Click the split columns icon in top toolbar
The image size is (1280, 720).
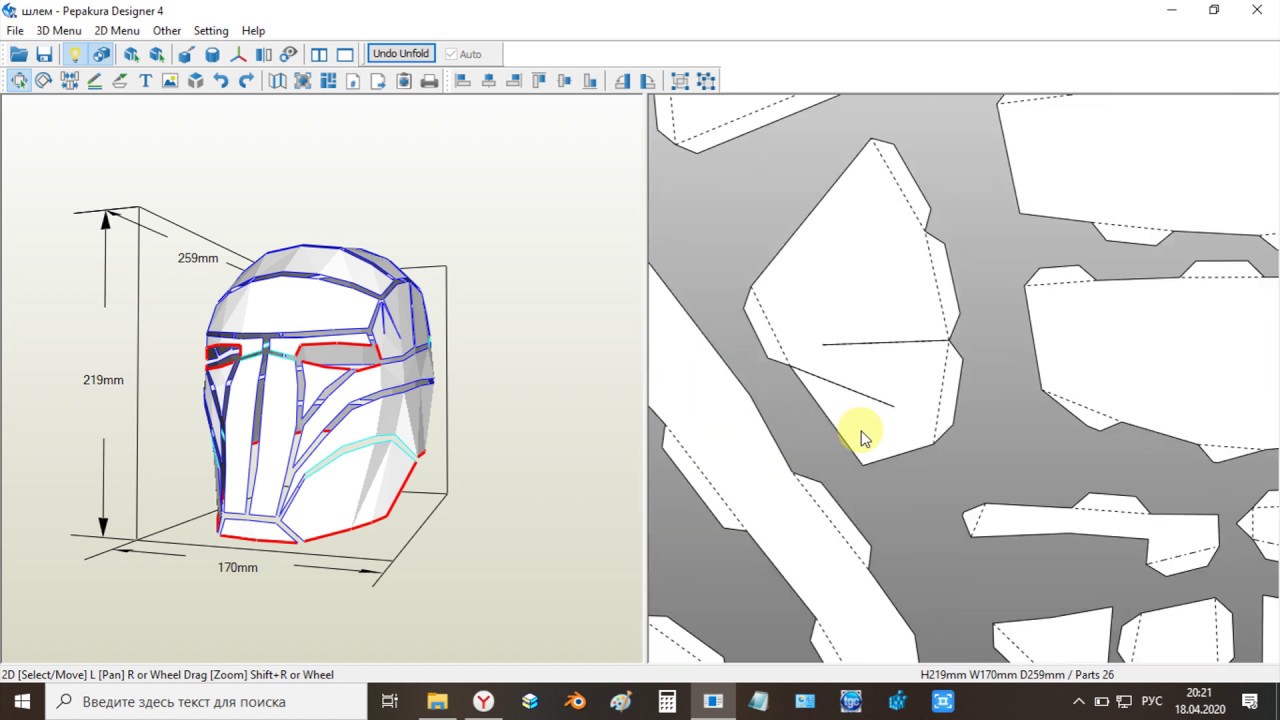tap(264, 54)
